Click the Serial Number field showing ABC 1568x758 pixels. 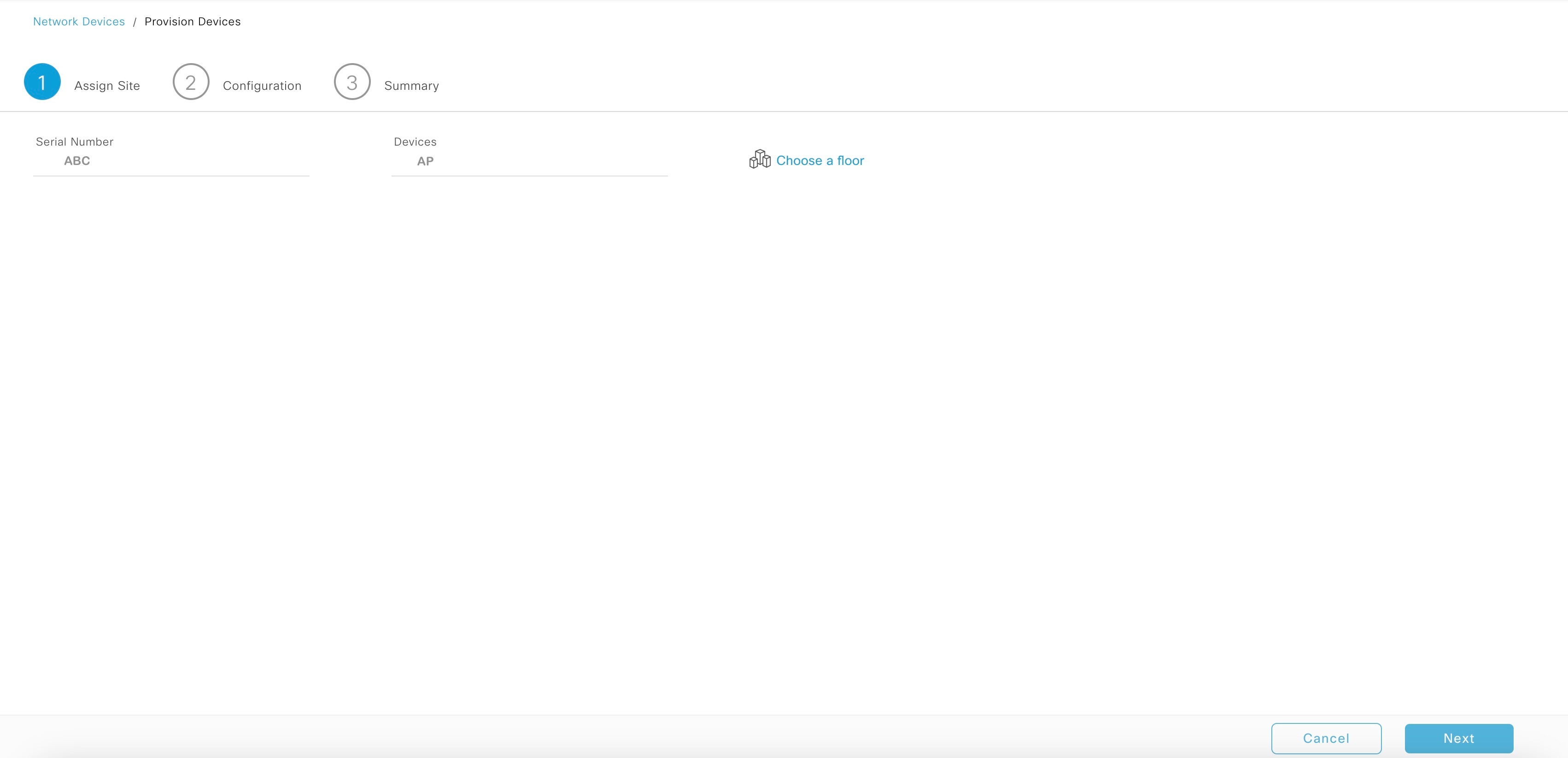pos(170,161)
